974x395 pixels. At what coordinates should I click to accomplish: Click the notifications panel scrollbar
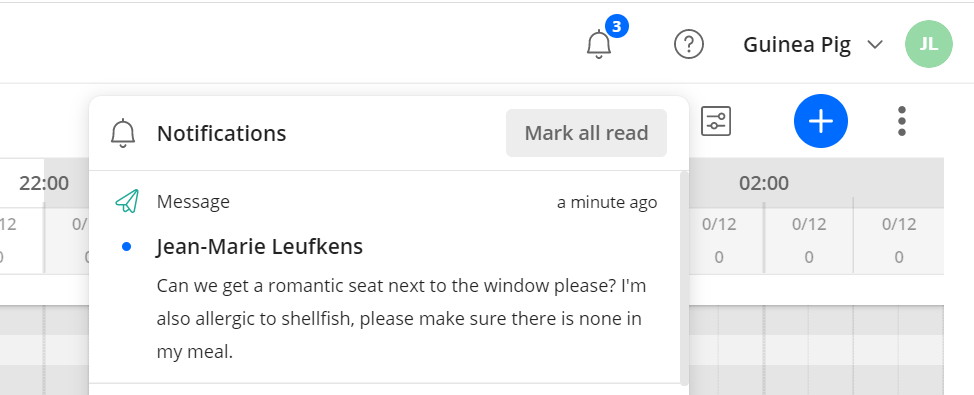684,278
